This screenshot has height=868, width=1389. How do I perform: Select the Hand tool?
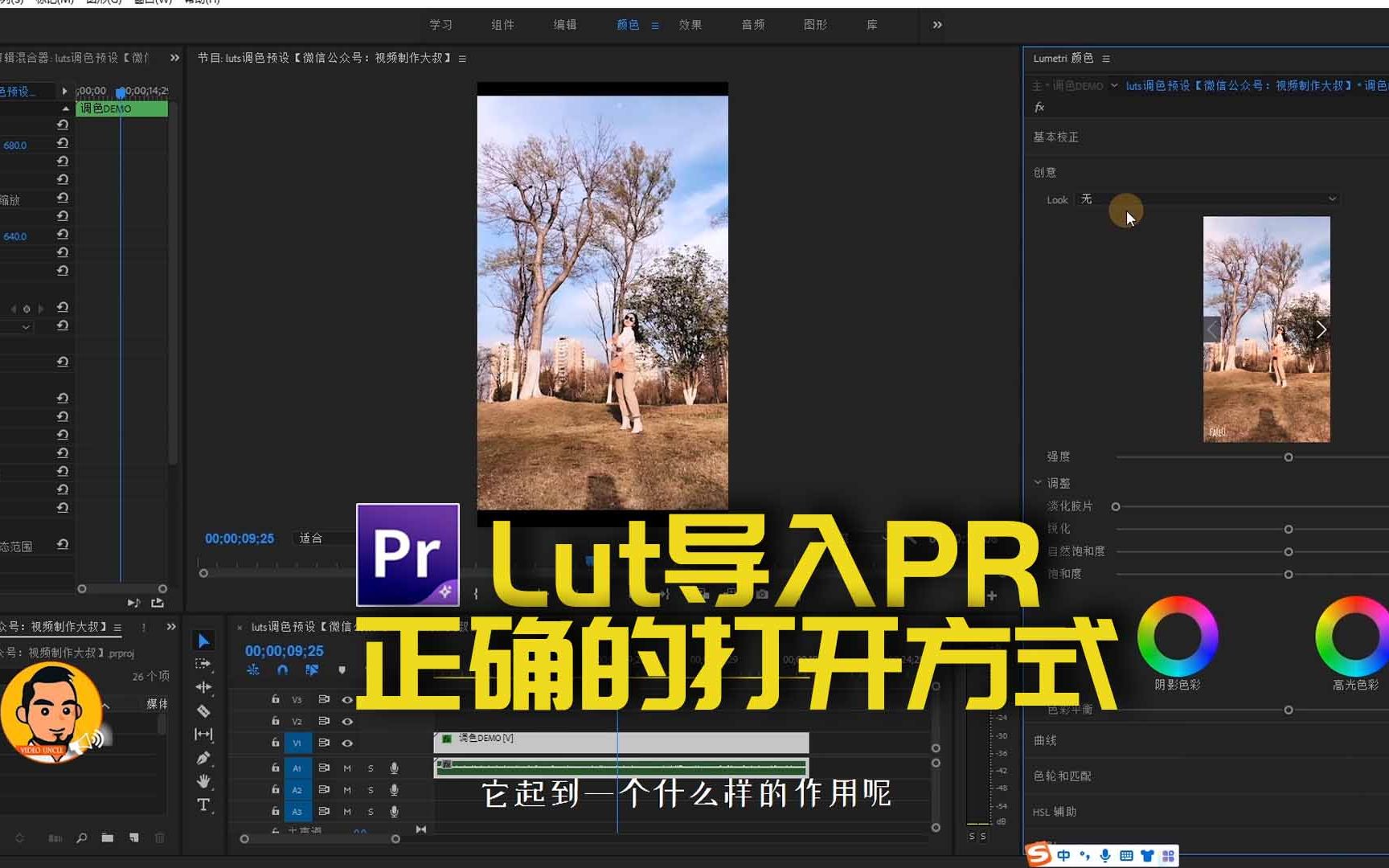[x=203, y=780]
